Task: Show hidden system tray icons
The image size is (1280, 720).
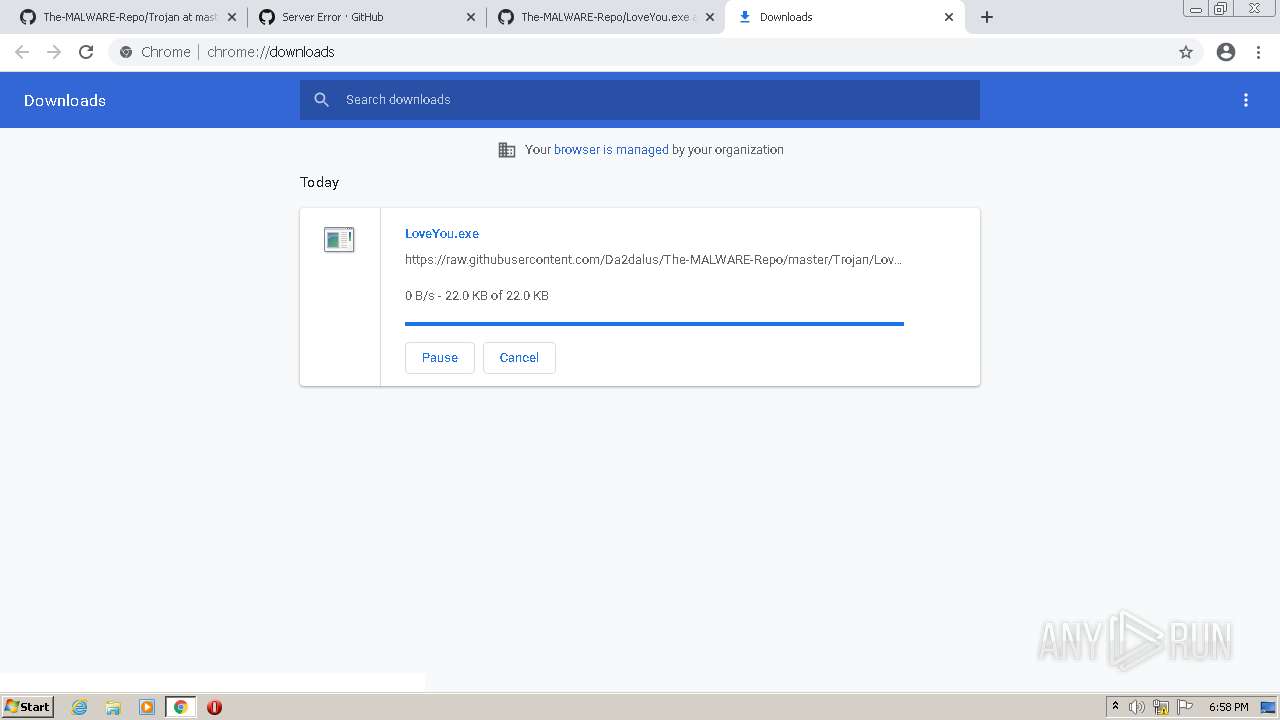Action: click(x=1115, y=707)
